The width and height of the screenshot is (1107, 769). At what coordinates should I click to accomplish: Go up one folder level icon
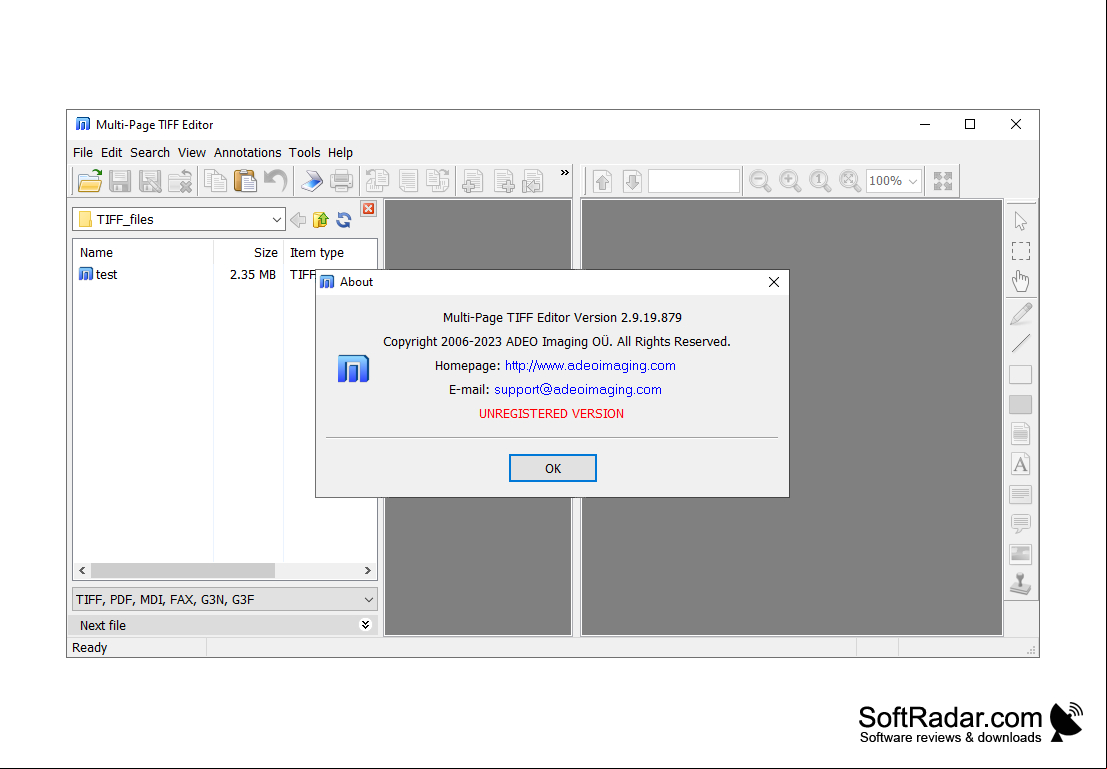pyautogui.click(x=321, y=220)
